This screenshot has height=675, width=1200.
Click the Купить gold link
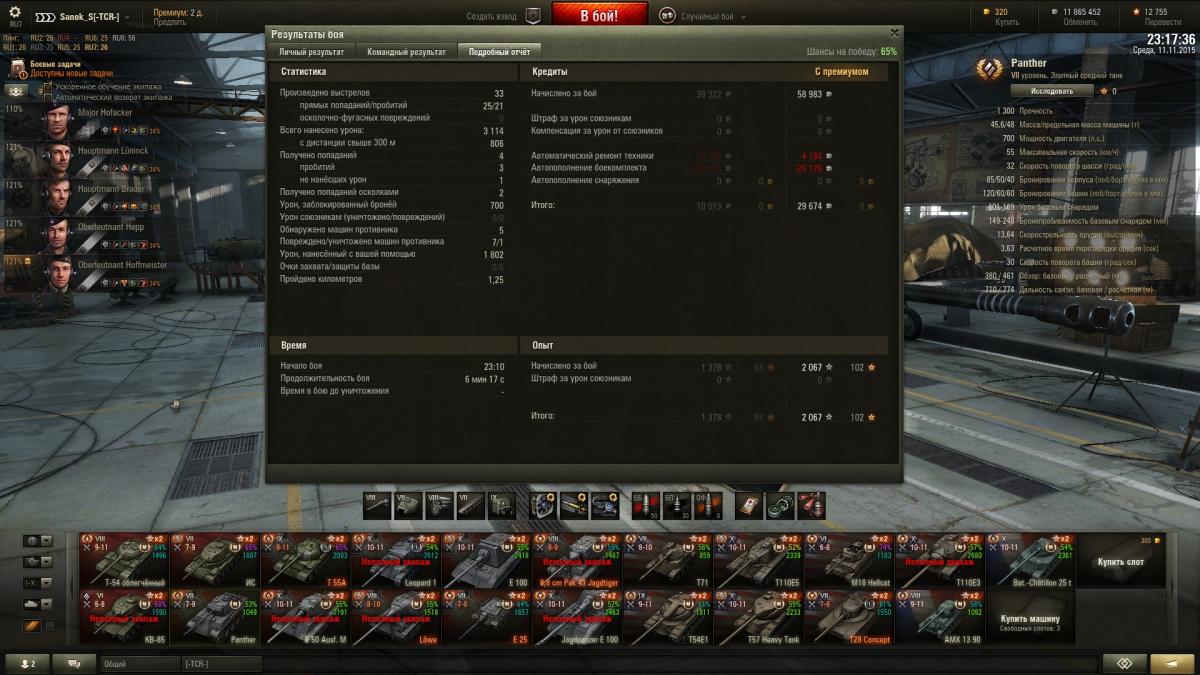[1006, 22]
